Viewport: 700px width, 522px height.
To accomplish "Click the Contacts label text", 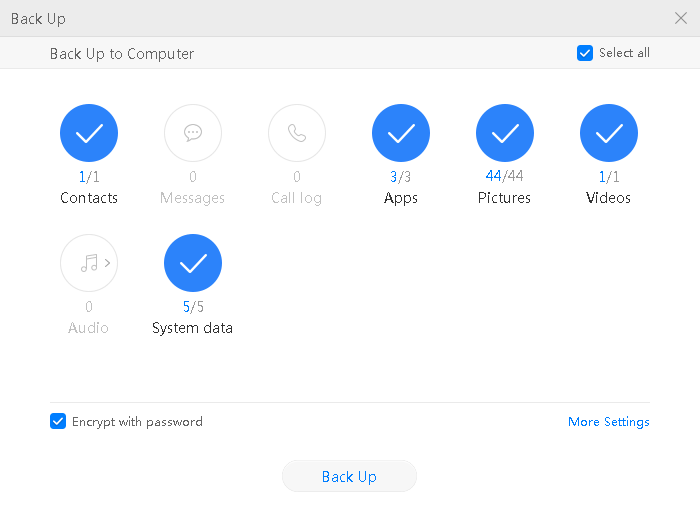I will click(89, 198).
